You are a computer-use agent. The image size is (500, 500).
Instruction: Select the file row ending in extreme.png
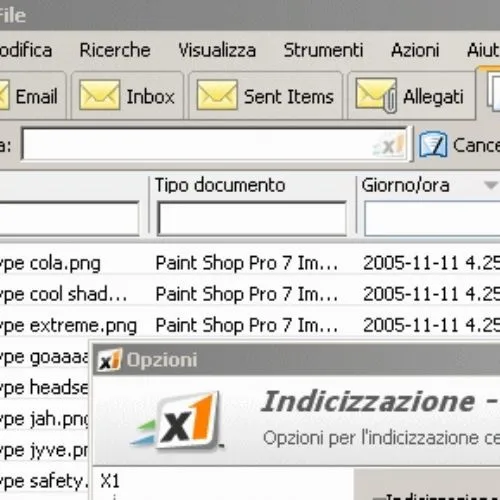[250, 325]
